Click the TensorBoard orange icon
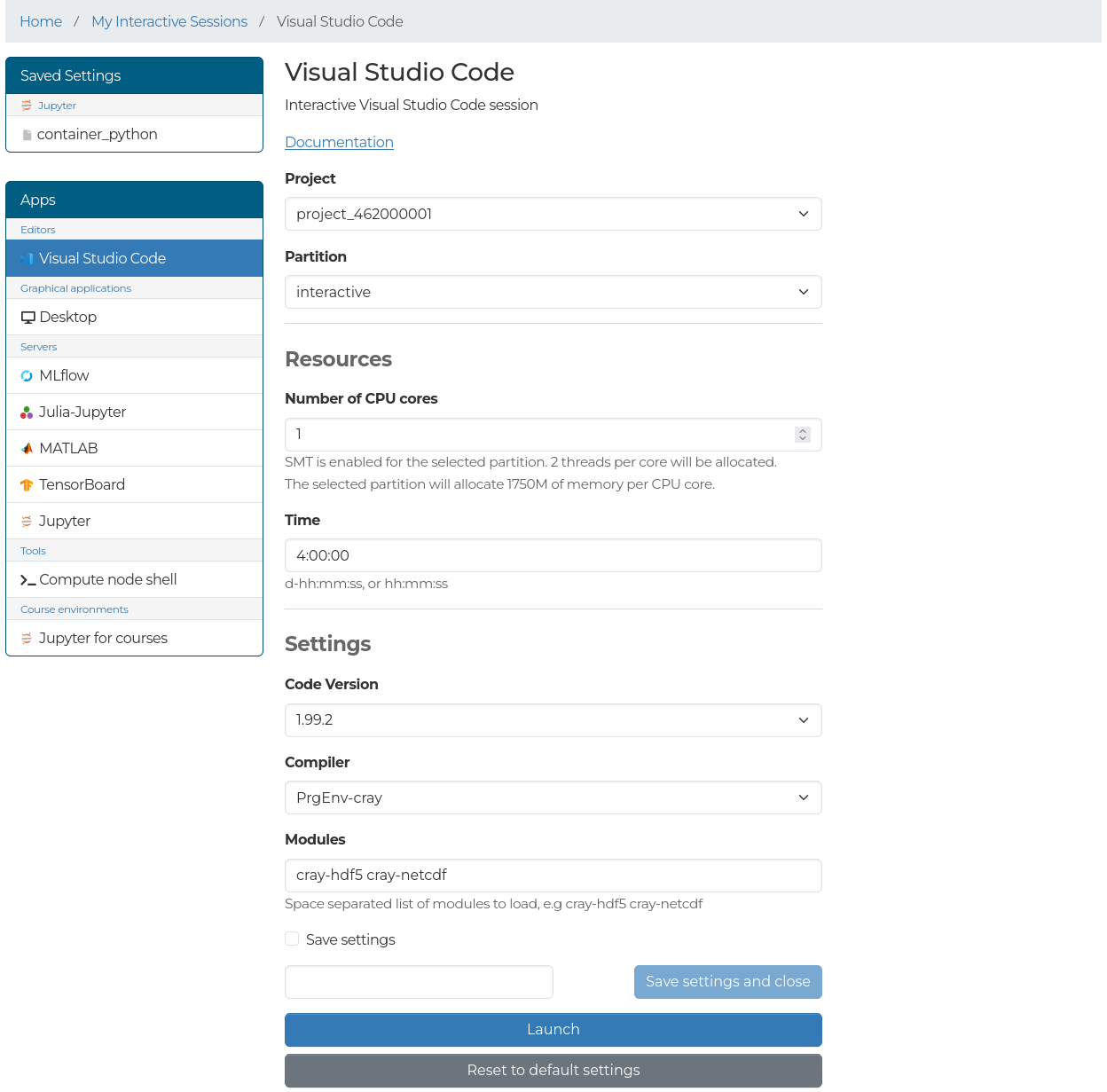Screen dimensions: 1107x1092 [27, 485]
